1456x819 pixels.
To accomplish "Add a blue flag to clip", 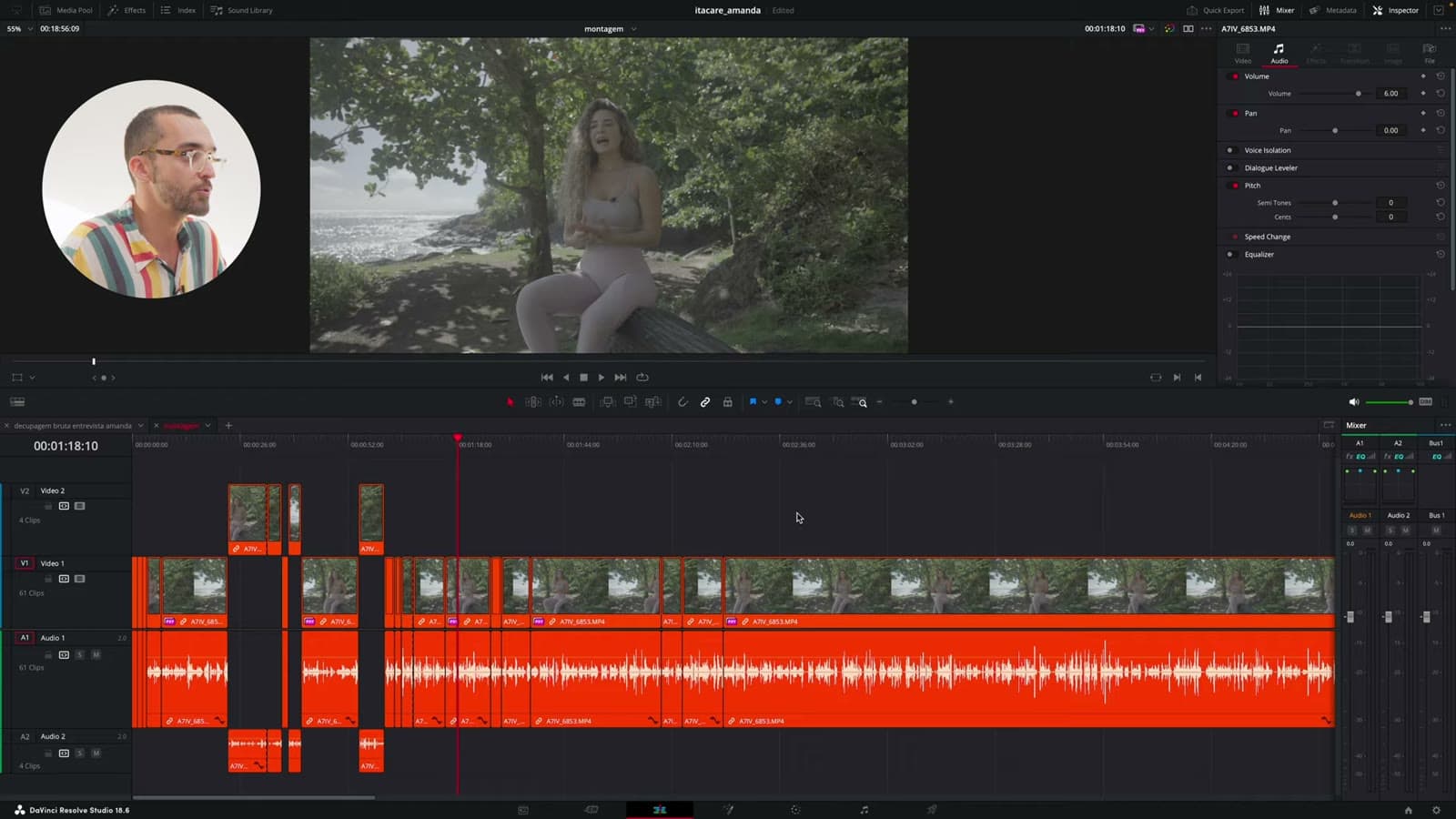I will (753, 401).
